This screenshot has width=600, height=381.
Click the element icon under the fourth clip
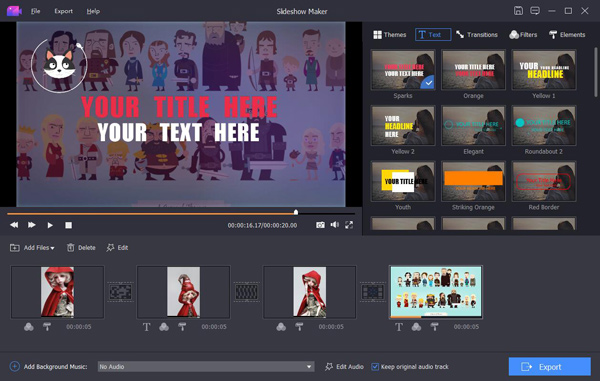(x=434, y=327)
